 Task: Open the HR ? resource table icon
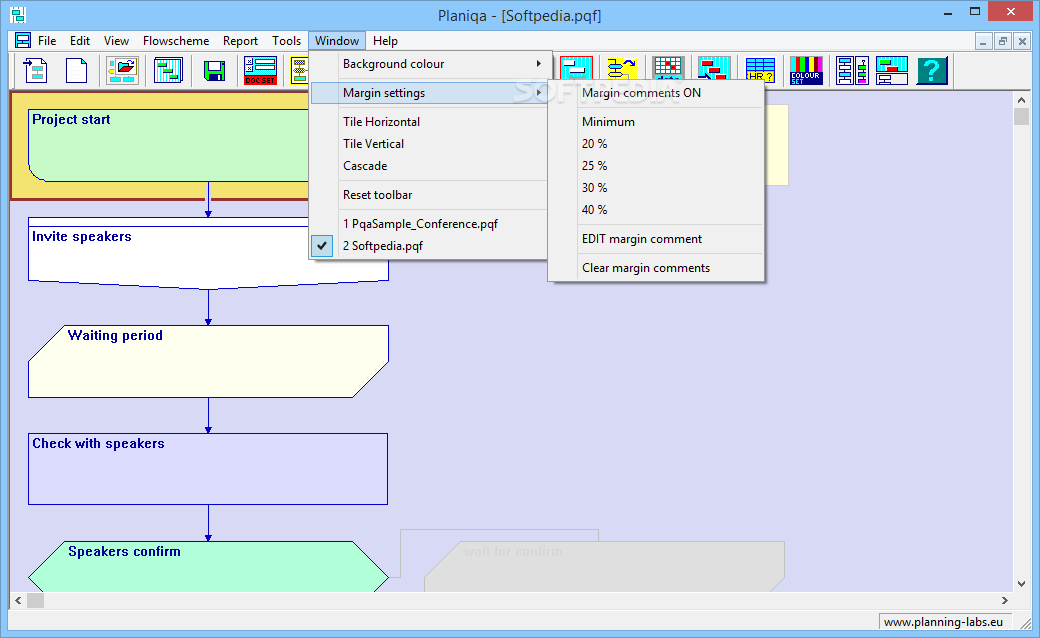[760, 70]
